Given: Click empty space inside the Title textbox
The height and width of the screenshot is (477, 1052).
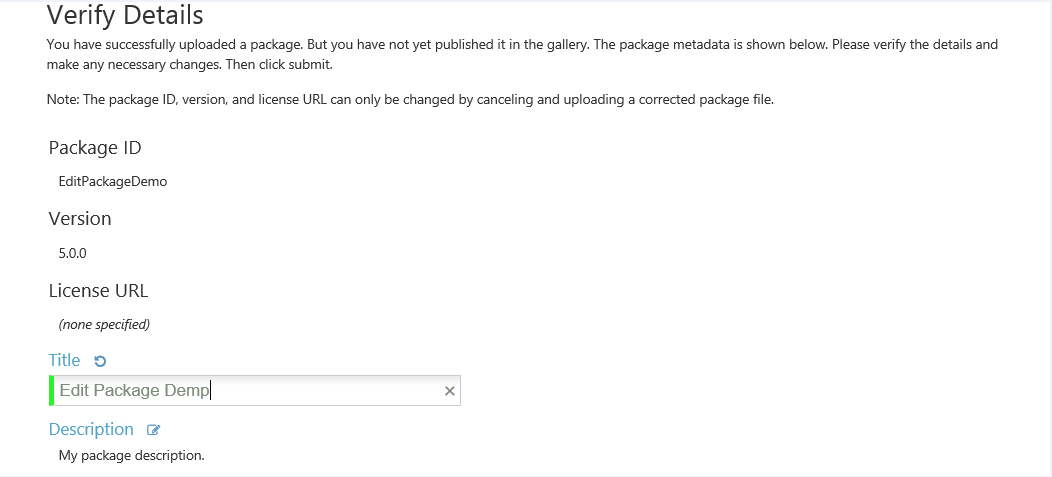Looking at the screenshot, I should pos(330,391).
